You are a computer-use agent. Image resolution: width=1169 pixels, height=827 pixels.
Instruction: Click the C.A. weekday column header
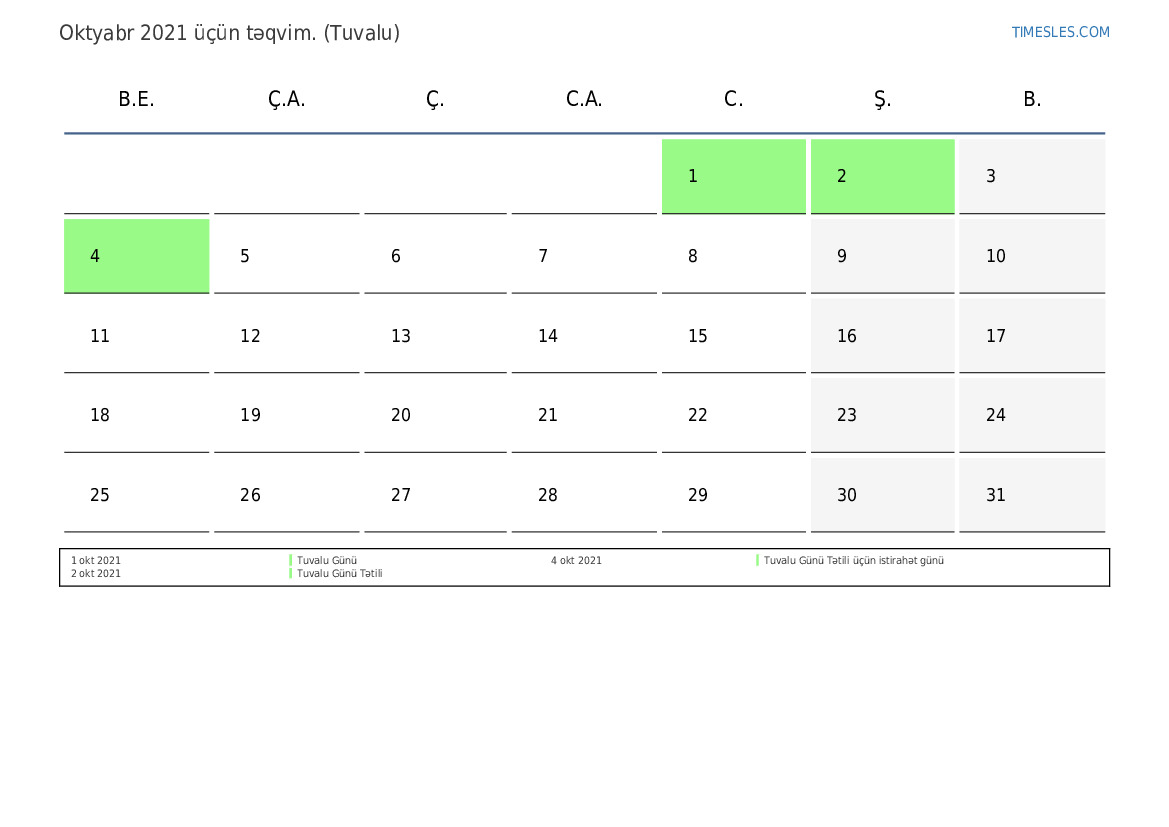click(584, 99)
